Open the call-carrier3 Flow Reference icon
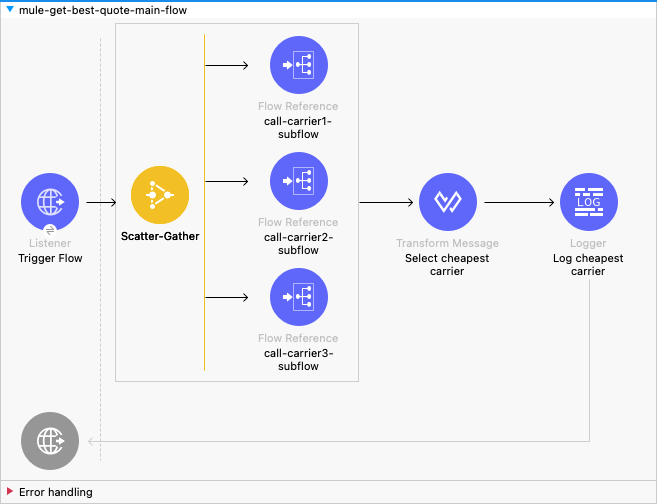The image size is (657, 504). click(299, 298)
